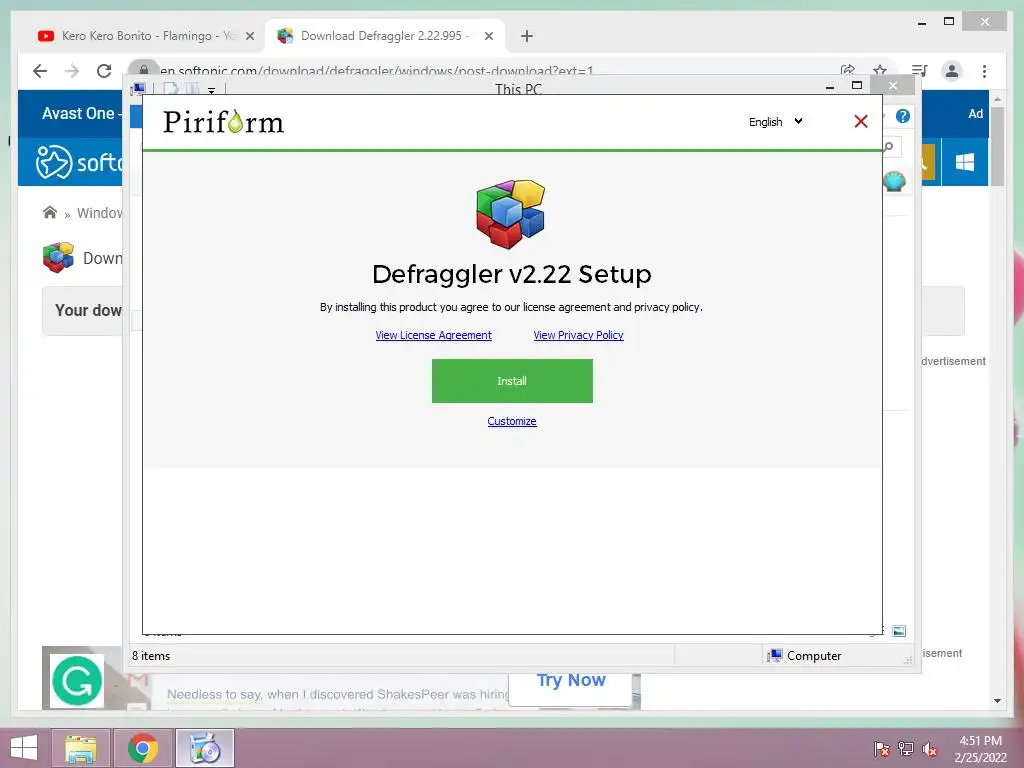This screenshot has width=1024, height=768.
Task: Click the Piriform logo
Action: pos(223,122)
